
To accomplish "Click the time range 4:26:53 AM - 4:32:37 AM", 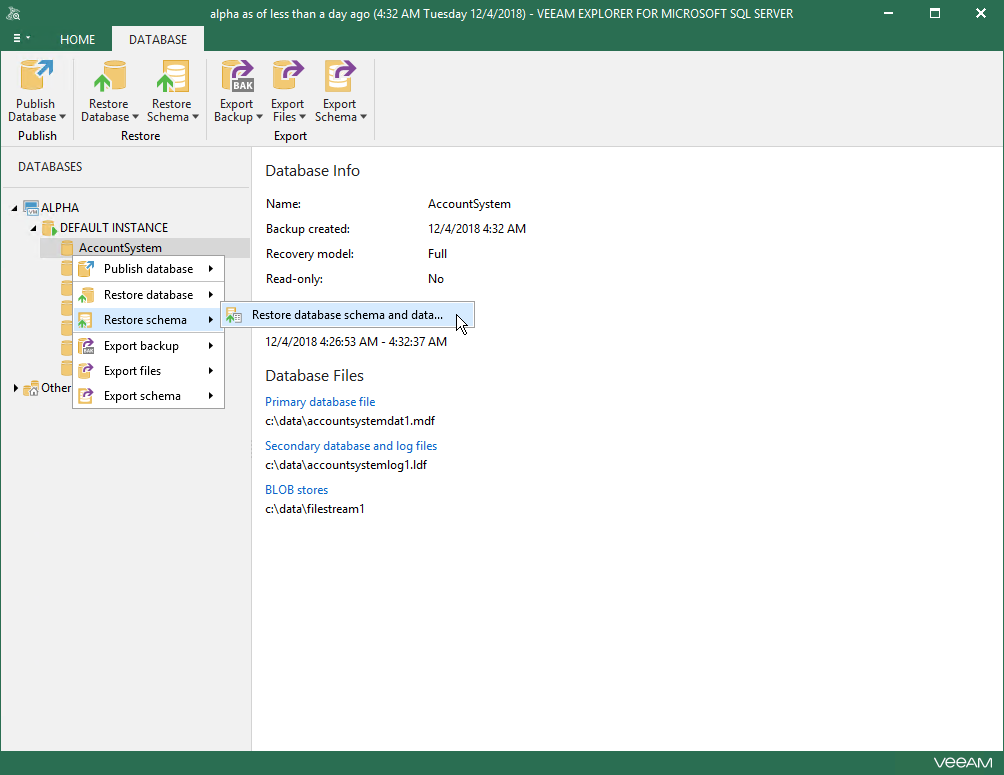I will point(356,341).
